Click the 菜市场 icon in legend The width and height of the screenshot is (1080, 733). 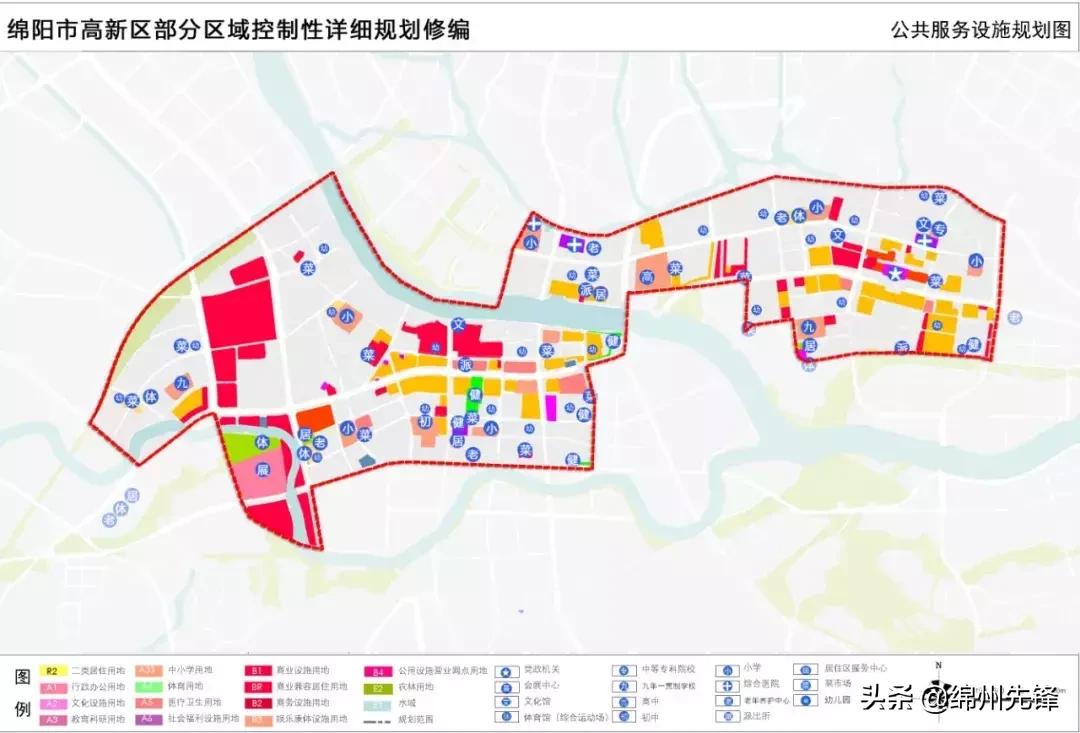click(x=806, y=685)
